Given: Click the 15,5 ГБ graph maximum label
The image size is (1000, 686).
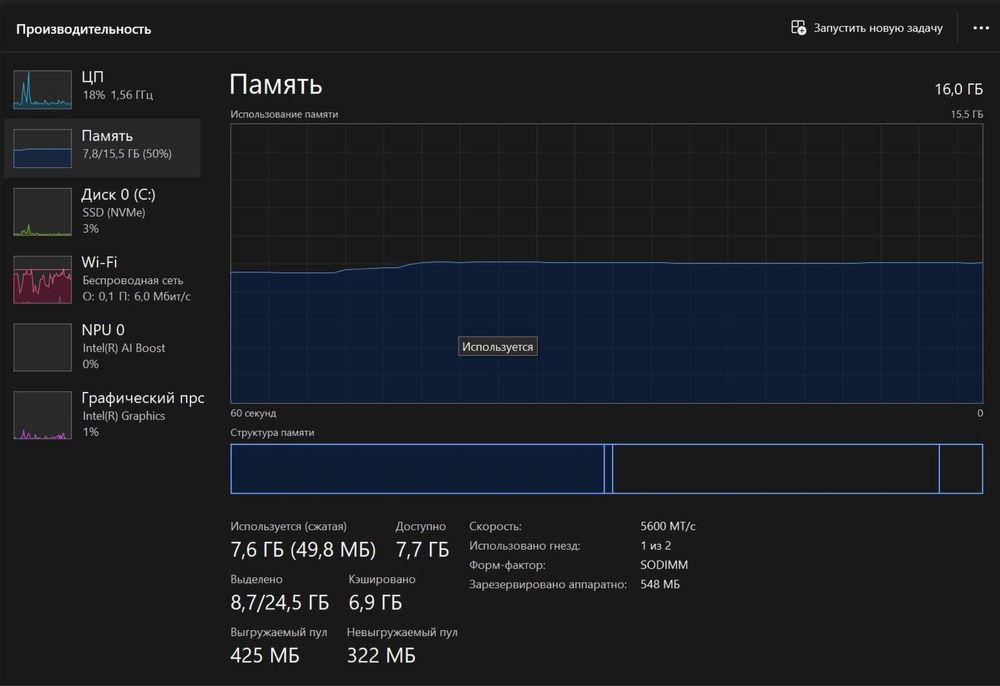Looking at the screenshot, I should tap(967, 114).
